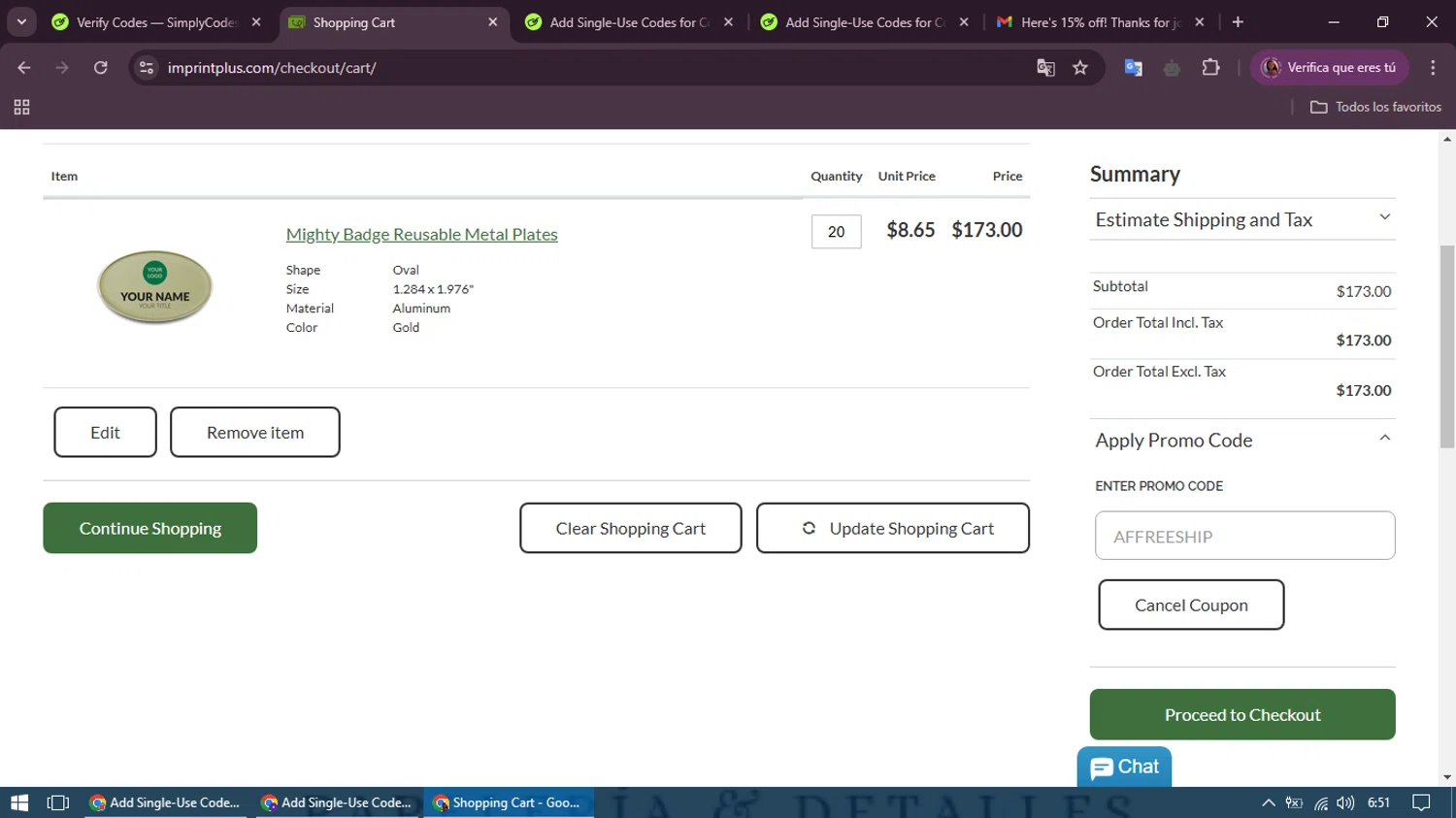Image resolution: width=1456 pixels, height=818 pixels.
Task: Close the Verify Codes tab
Action: (x=256, y=21)
